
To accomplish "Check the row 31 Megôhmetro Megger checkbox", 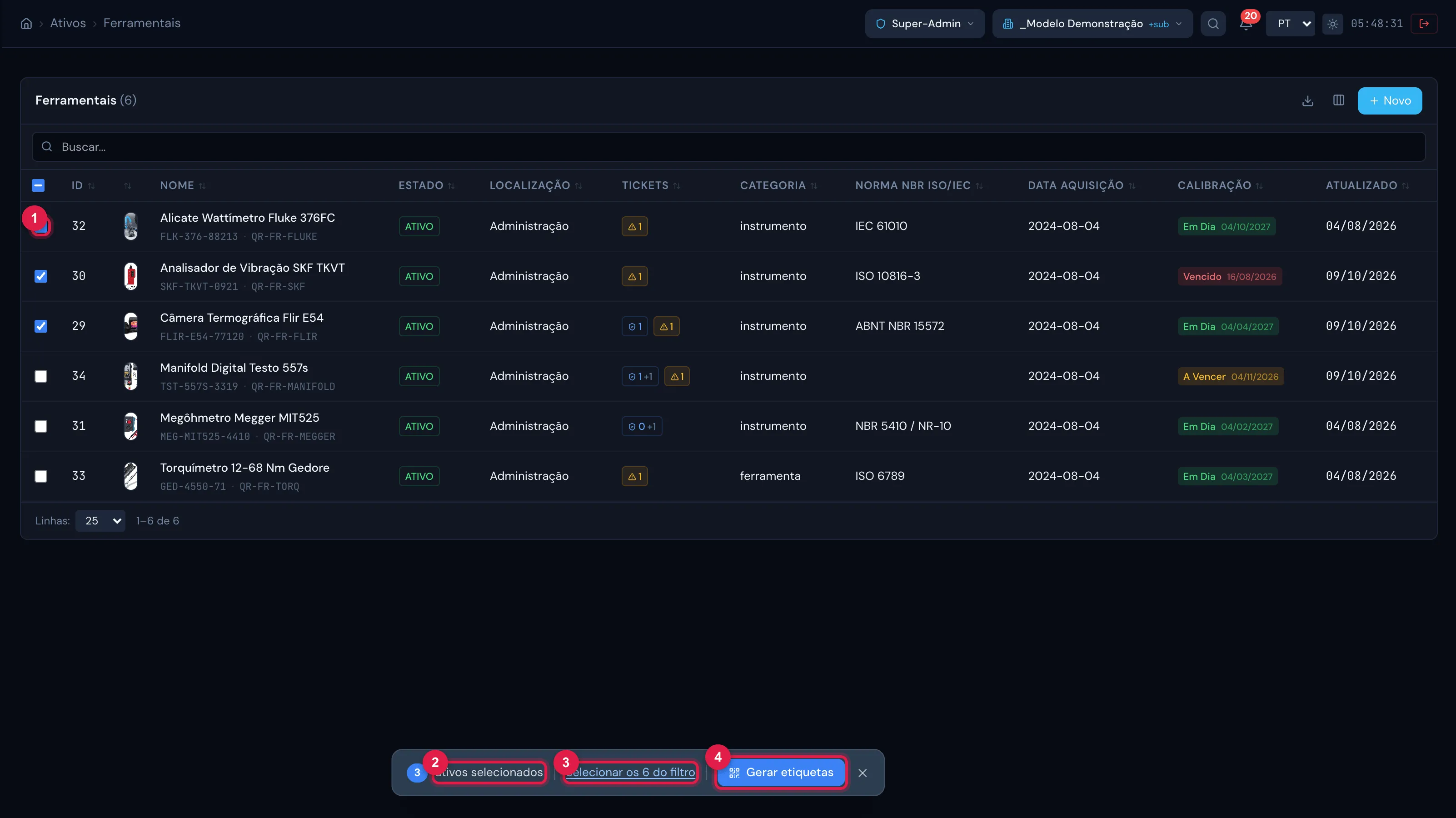I will (41, 426).
